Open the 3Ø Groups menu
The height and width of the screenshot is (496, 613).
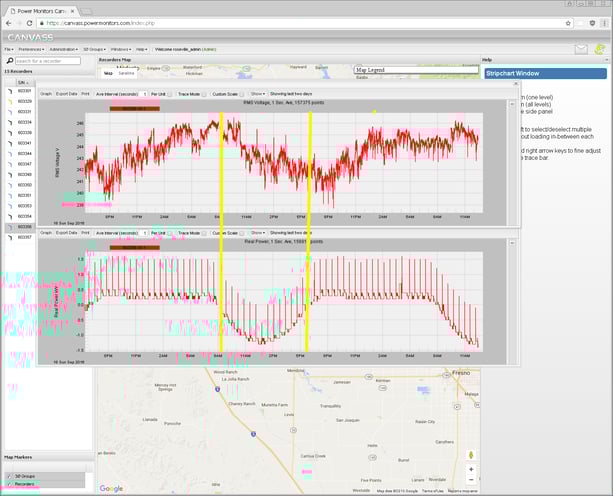pos(94,50)
